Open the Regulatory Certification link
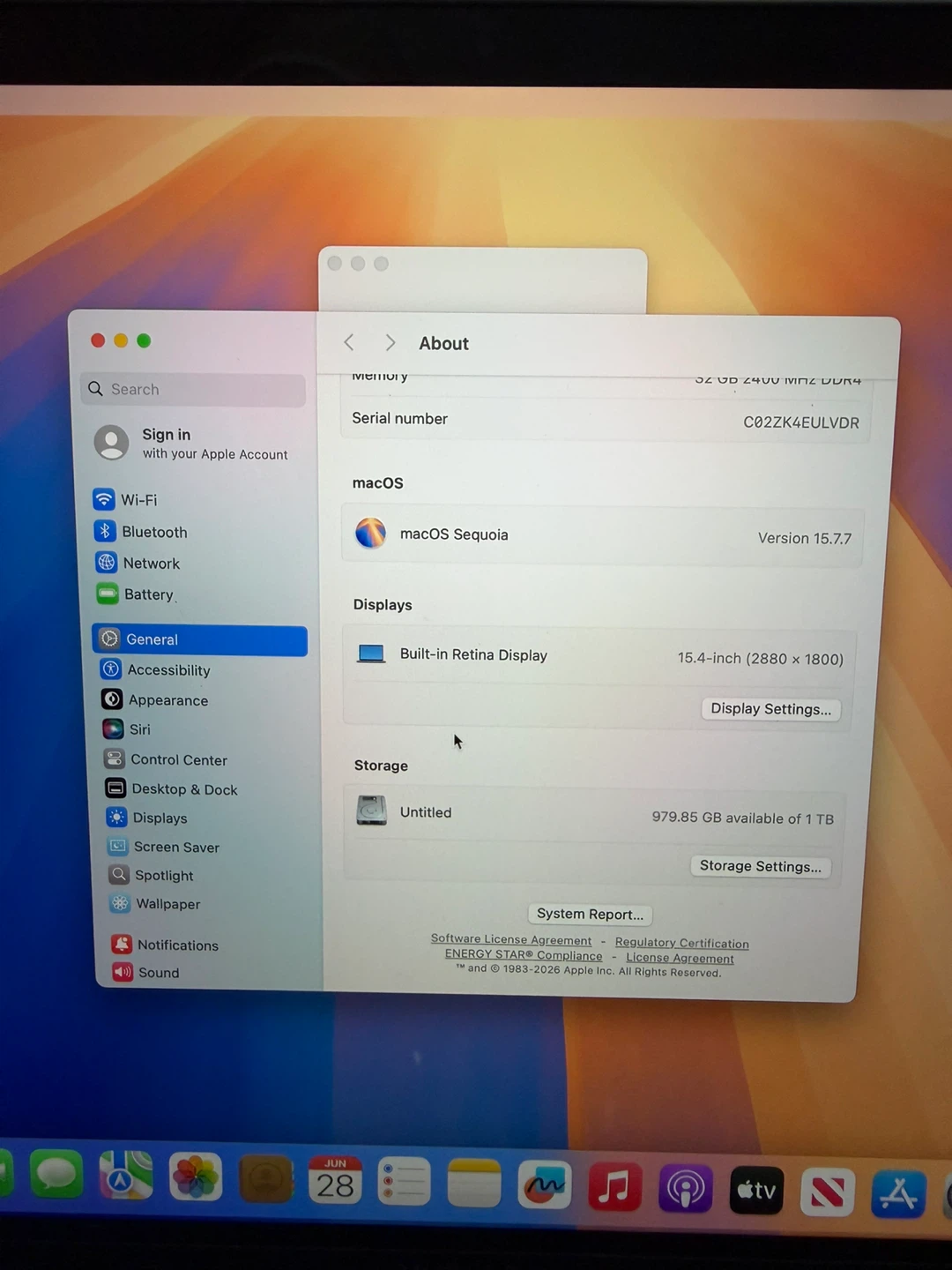The image size is (952, 1270). click(x=681, y=943)
